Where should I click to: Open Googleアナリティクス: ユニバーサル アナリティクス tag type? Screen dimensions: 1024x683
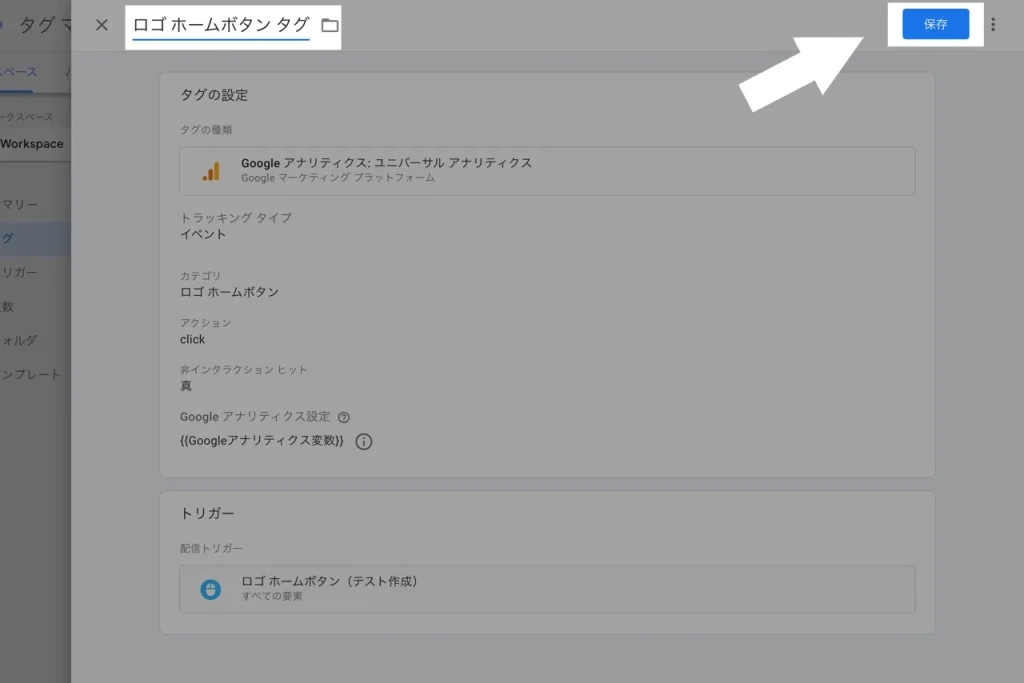(x=547, y=171)
